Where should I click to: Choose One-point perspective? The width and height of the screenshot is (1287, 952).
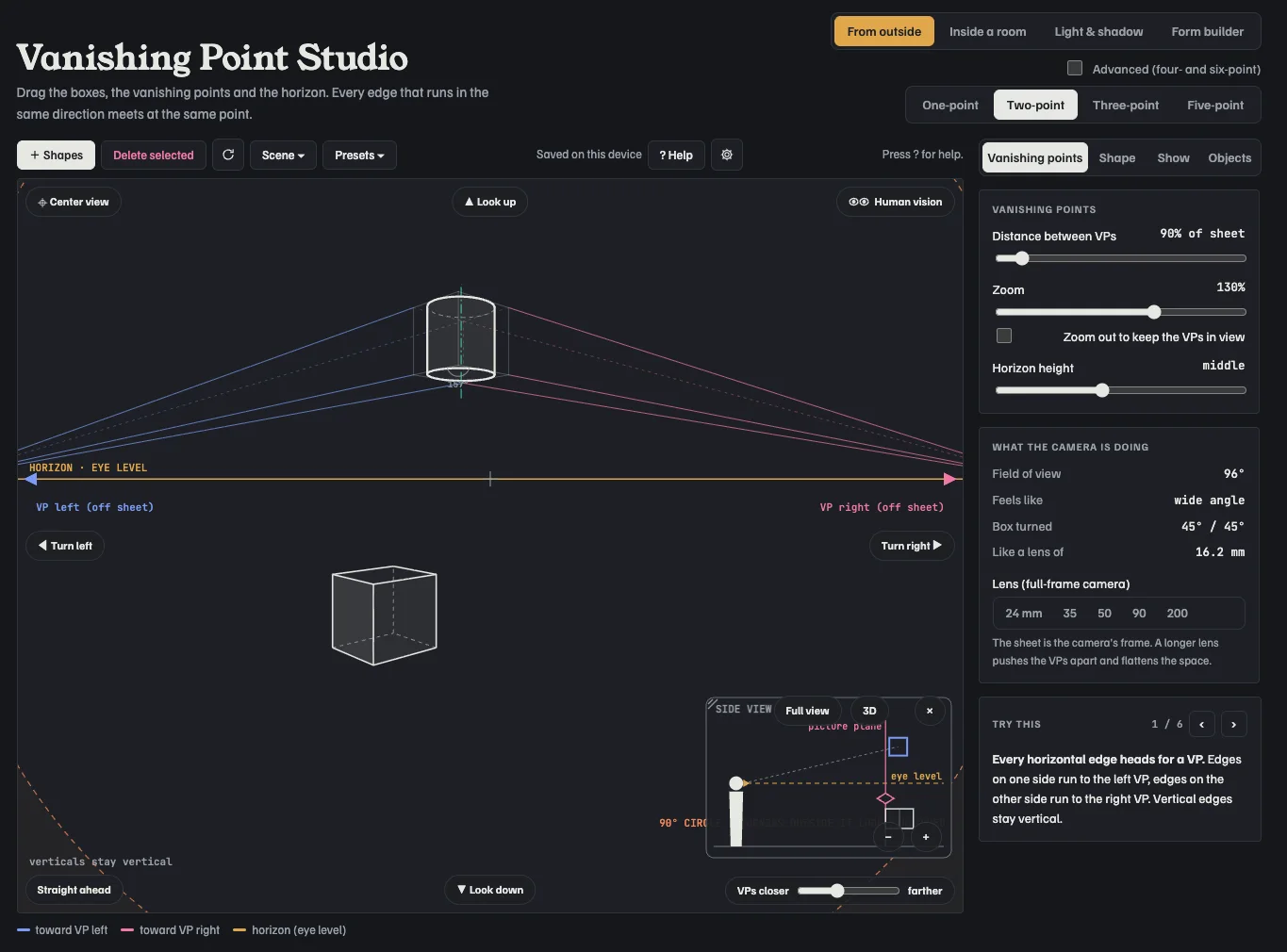pos(950,105)
